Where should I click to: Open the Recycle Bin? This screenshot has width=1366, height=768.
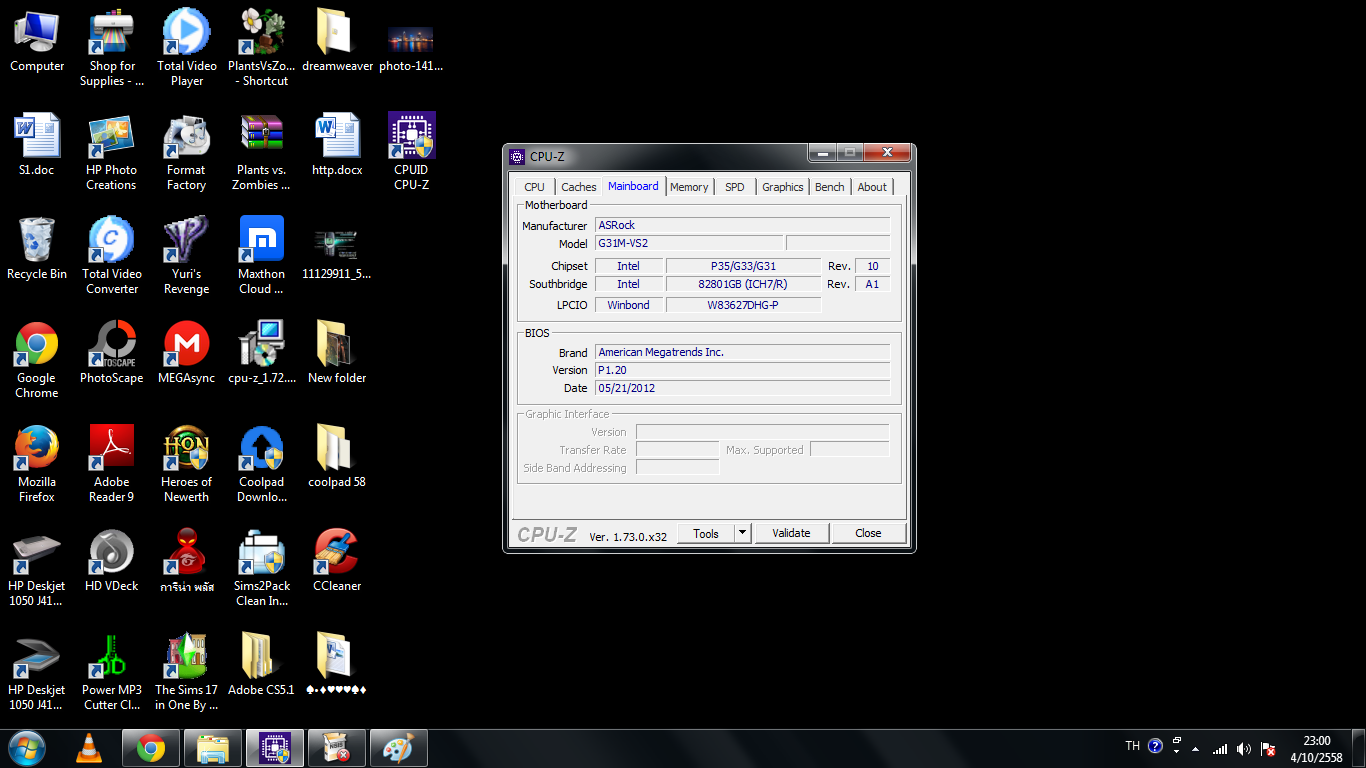click(x=36, y=241)
